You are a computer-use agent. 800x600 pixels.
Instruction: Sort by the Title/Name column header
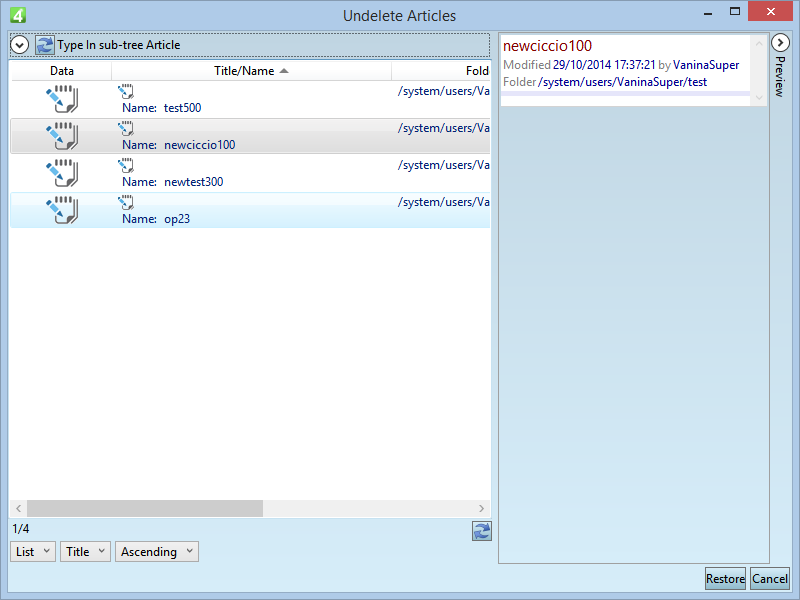coord(251,71)
